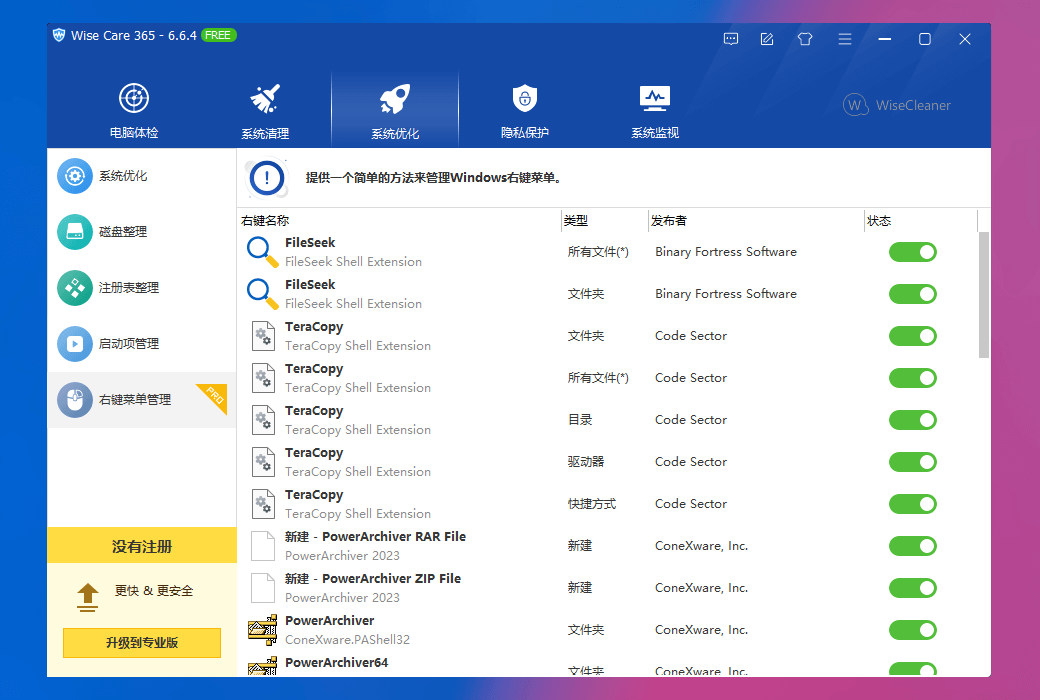Image resolution: width=1040 pixels, height=700 pixels.
Task: Toggle TeraCopy 驱动器 switch
Action: click(913, 462)
